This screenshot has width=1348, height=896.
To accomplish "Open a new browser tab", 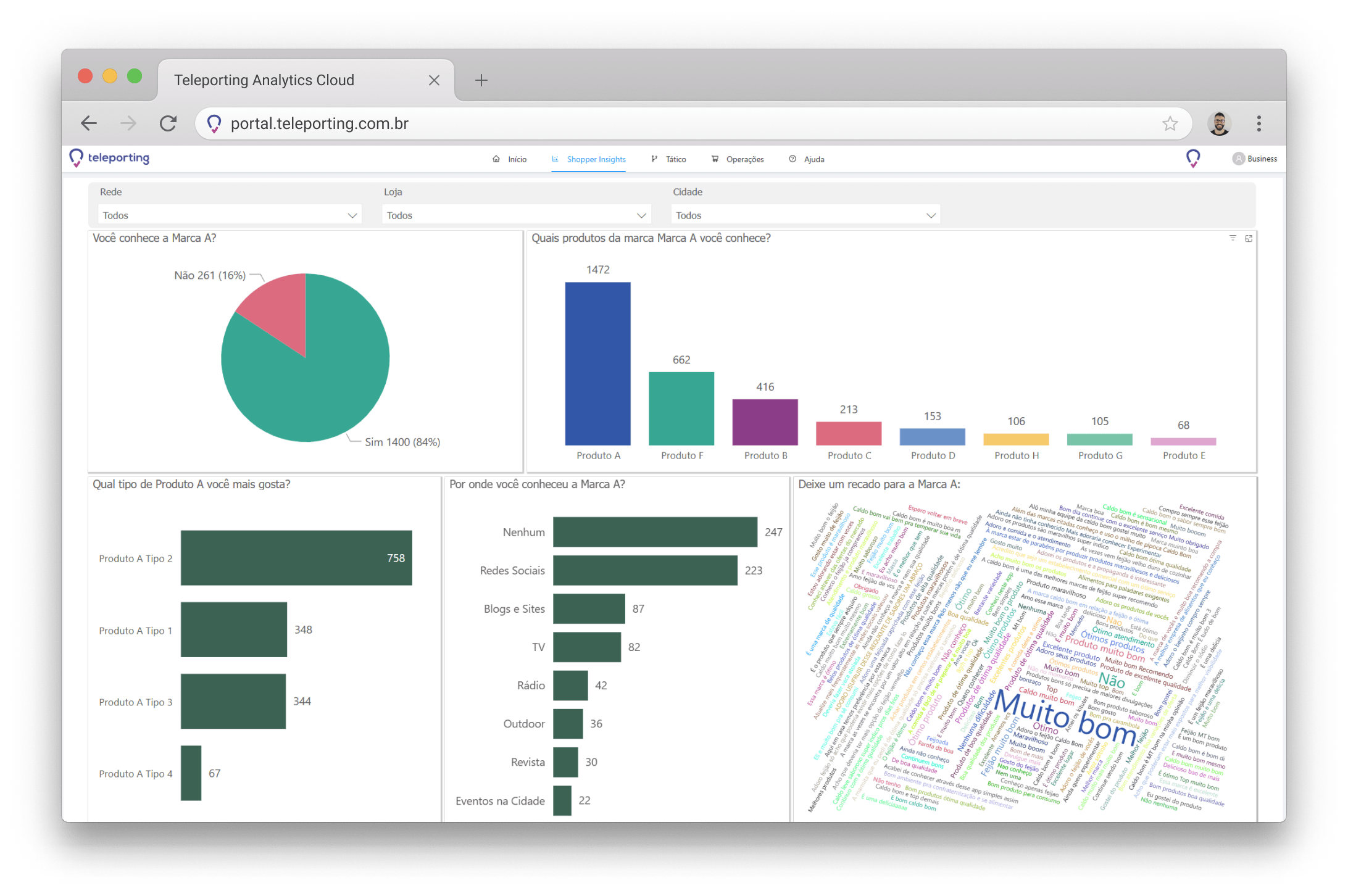I will (x=481, y=80).
